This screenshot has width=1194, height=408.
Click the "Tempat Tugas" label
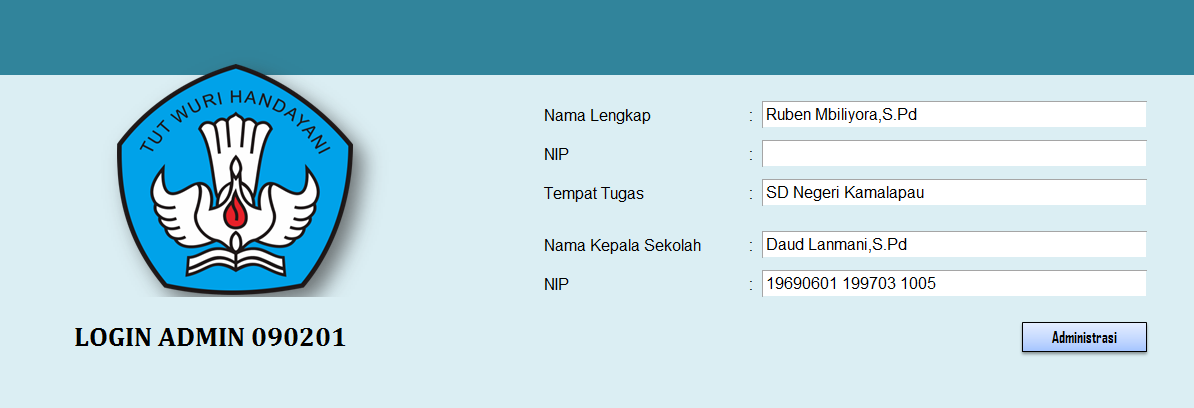tap(594, 193)
